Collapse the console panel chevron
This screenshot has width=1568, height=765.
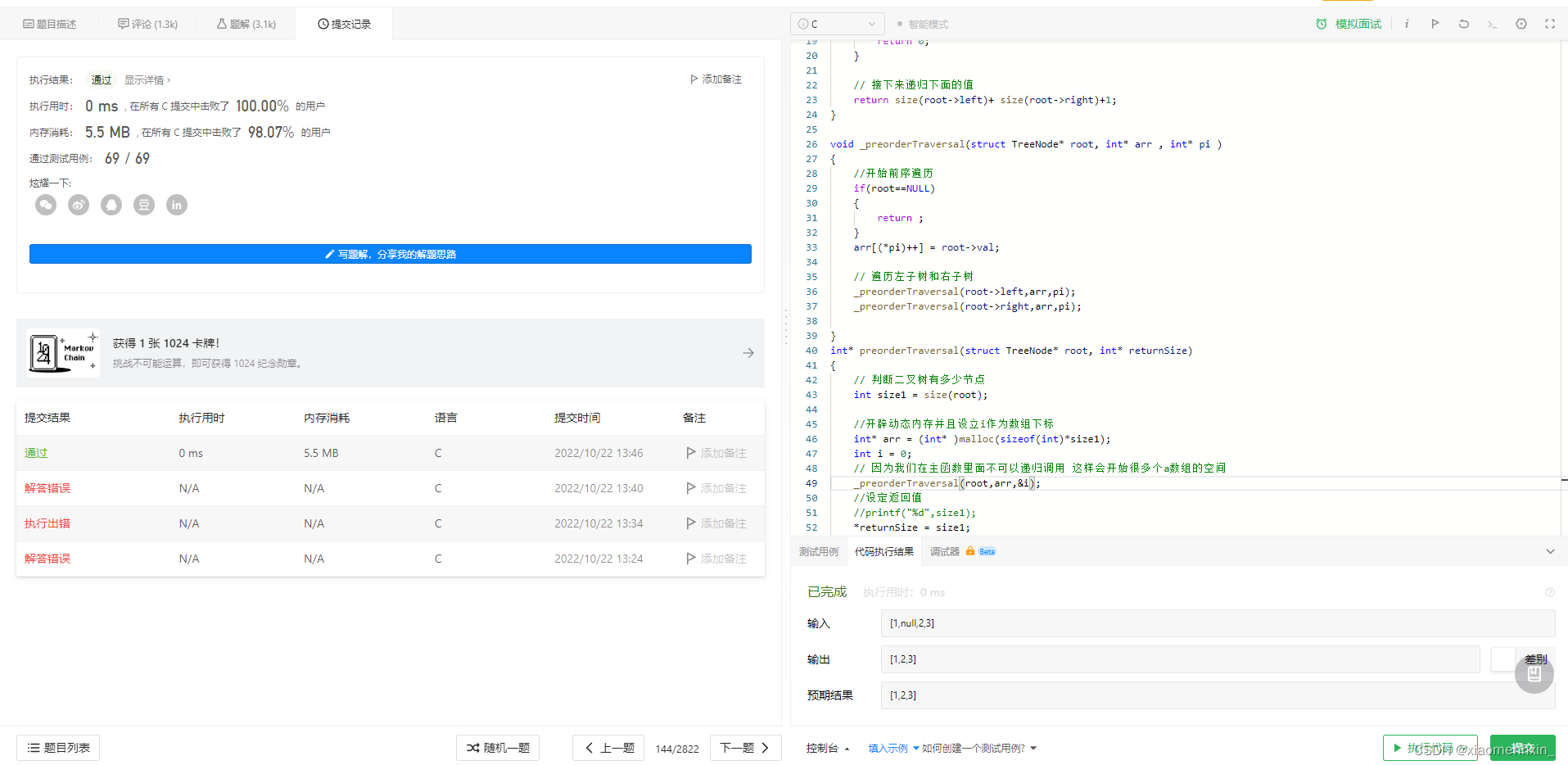(1550, 551)
